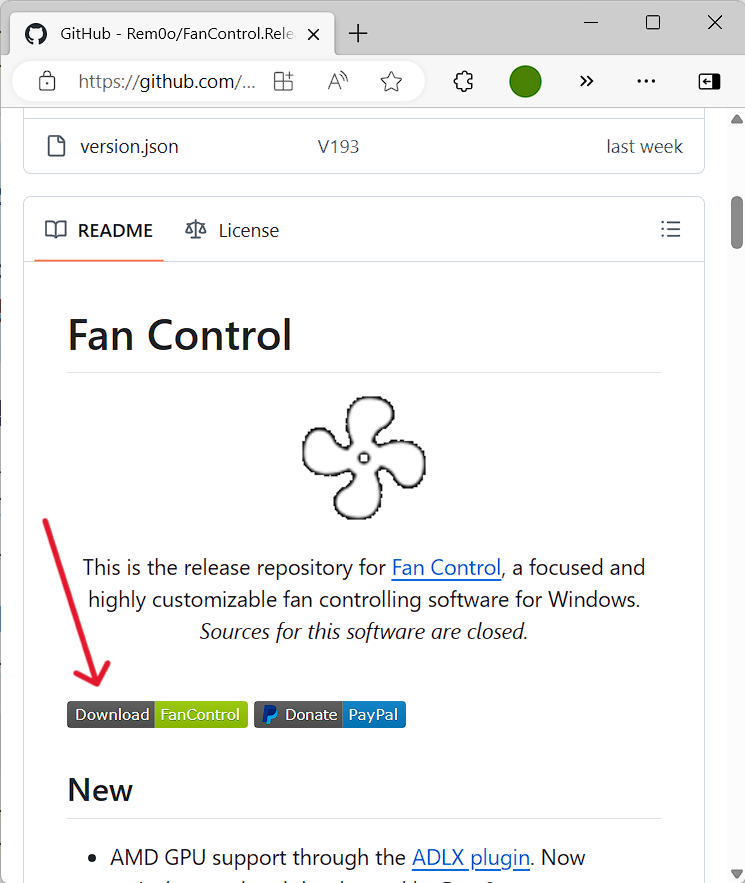Toggle the browser sidebar icon

point(709,82)
